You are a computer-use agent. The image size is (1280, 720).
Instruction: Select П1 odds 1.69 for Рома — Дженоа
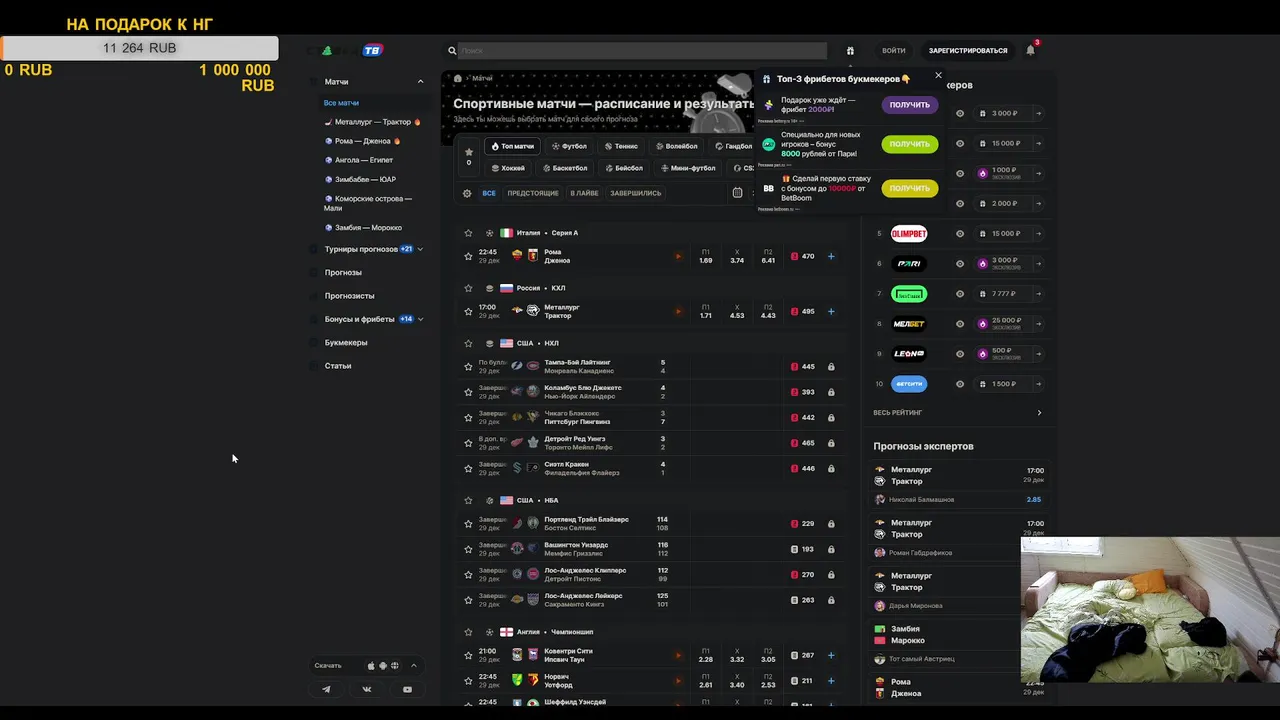click(706, 256)
